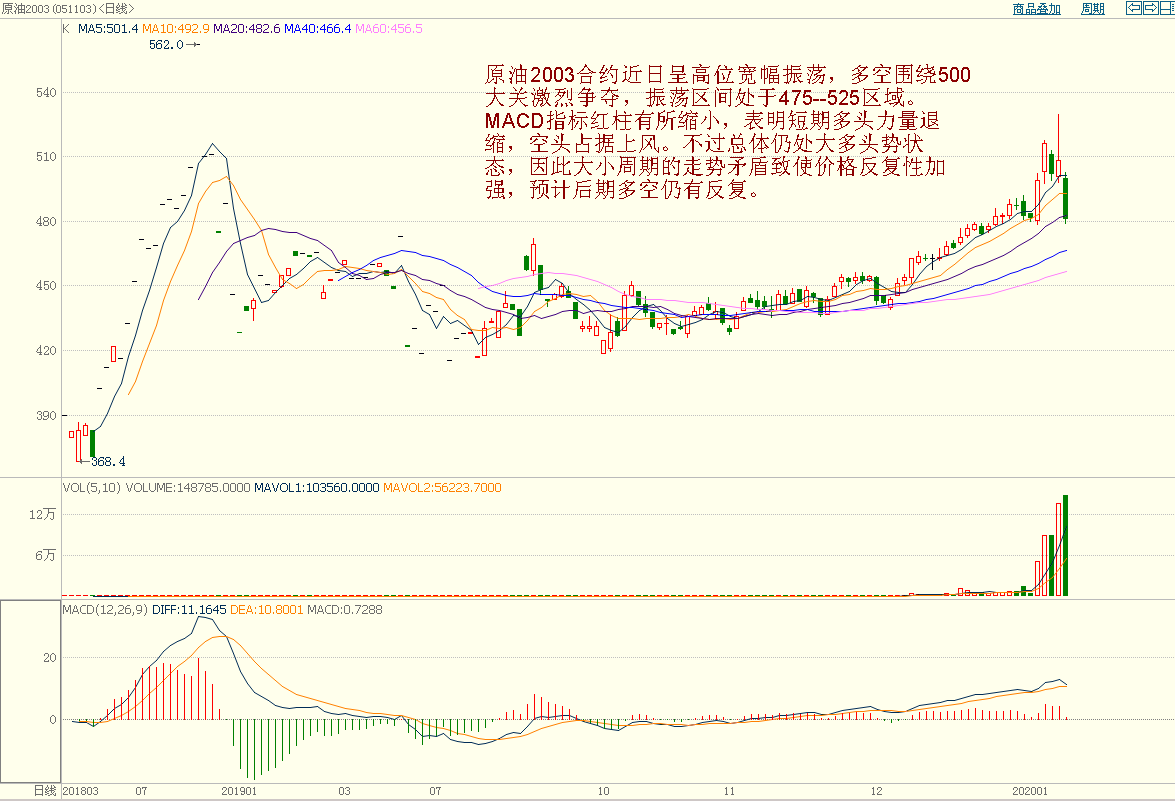Click the empty box left of MACD panel
Screen dimensions: 1175x801
[x=30, y=691]
